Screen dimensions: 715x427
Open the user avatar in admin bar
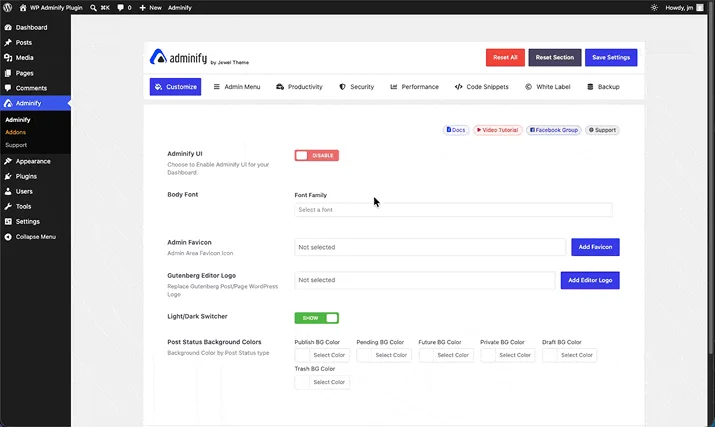pos(699,8)
